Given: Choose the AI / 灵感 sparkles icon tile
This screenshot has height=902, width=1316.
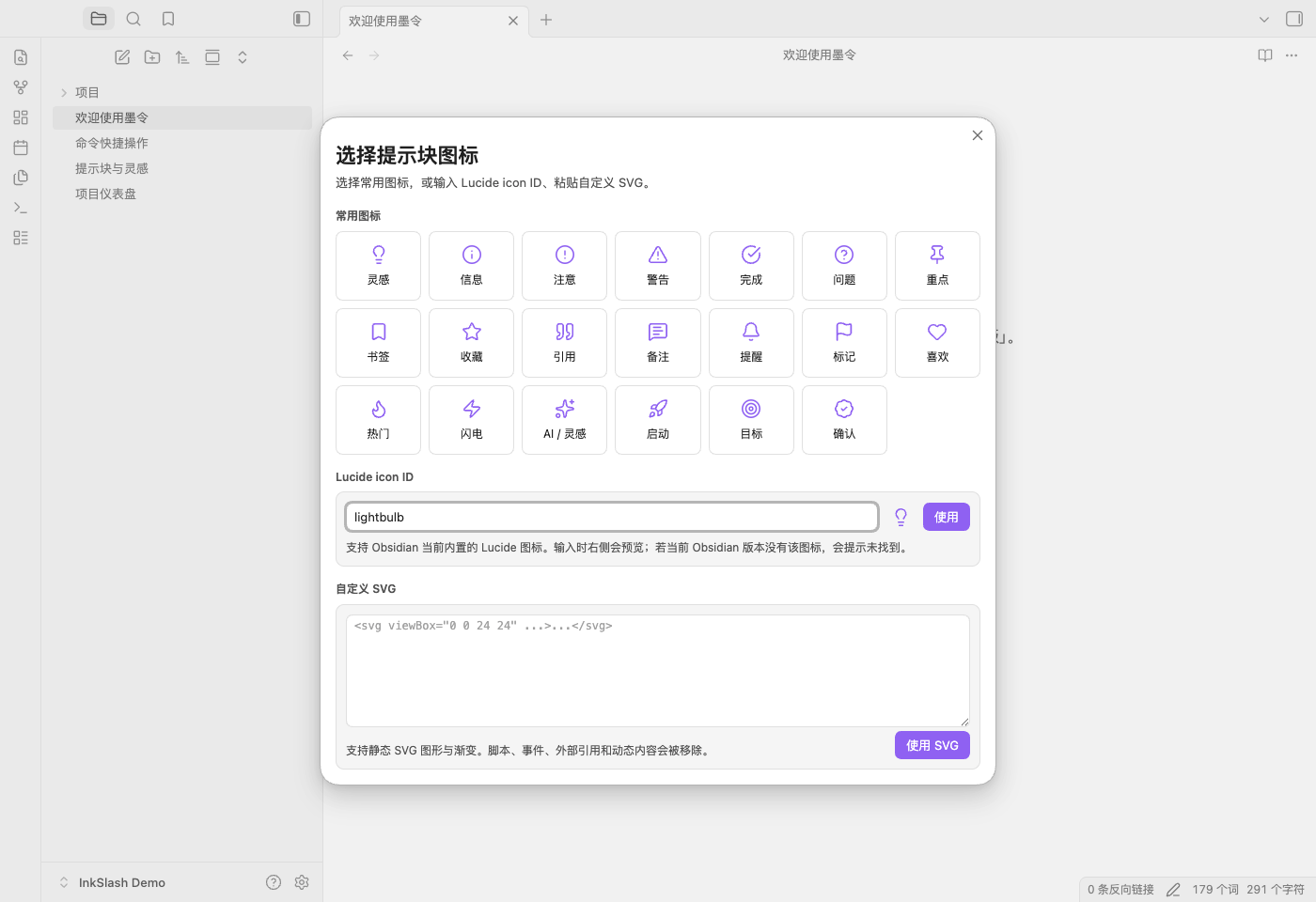Looking at the screenshot, I should point(564,420).
